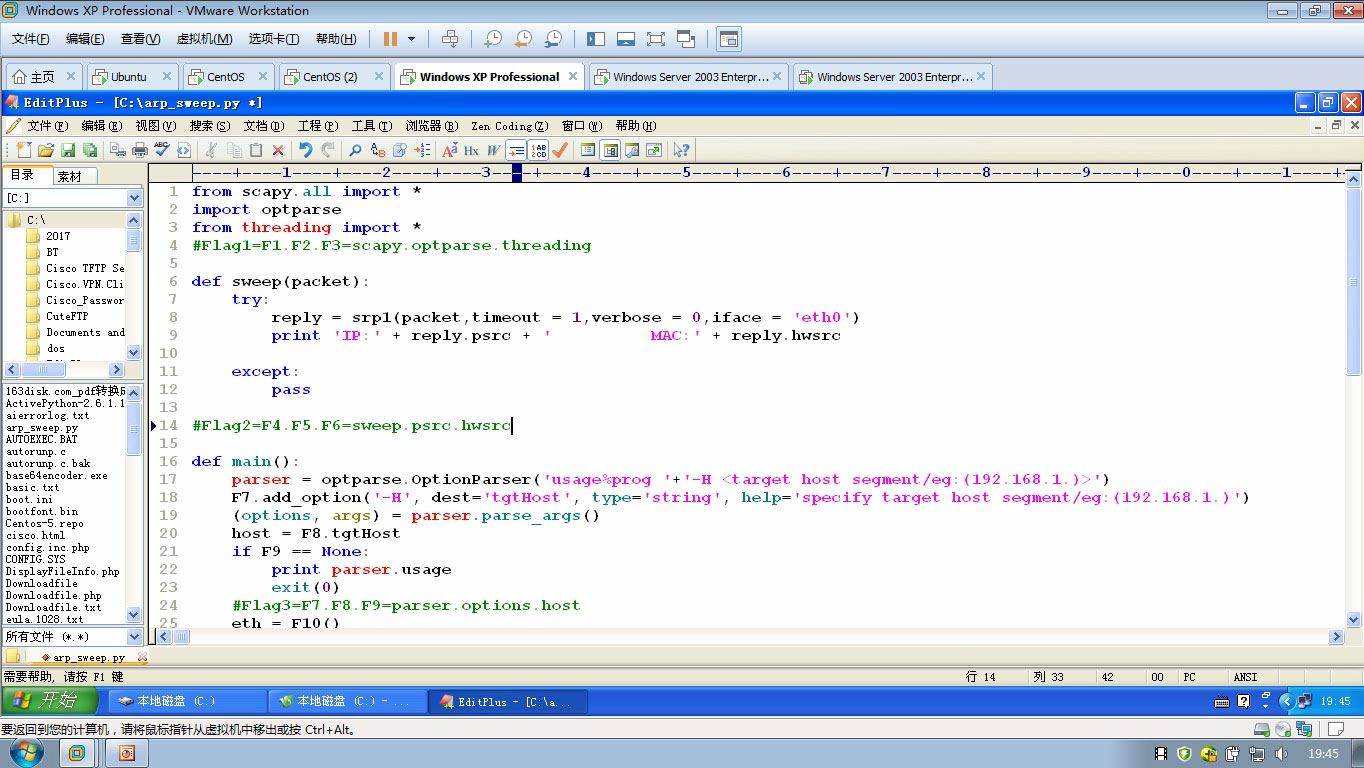
Task: Open the 搜索(S) menu in EditPlus
Action: click(x=210, y=126)
